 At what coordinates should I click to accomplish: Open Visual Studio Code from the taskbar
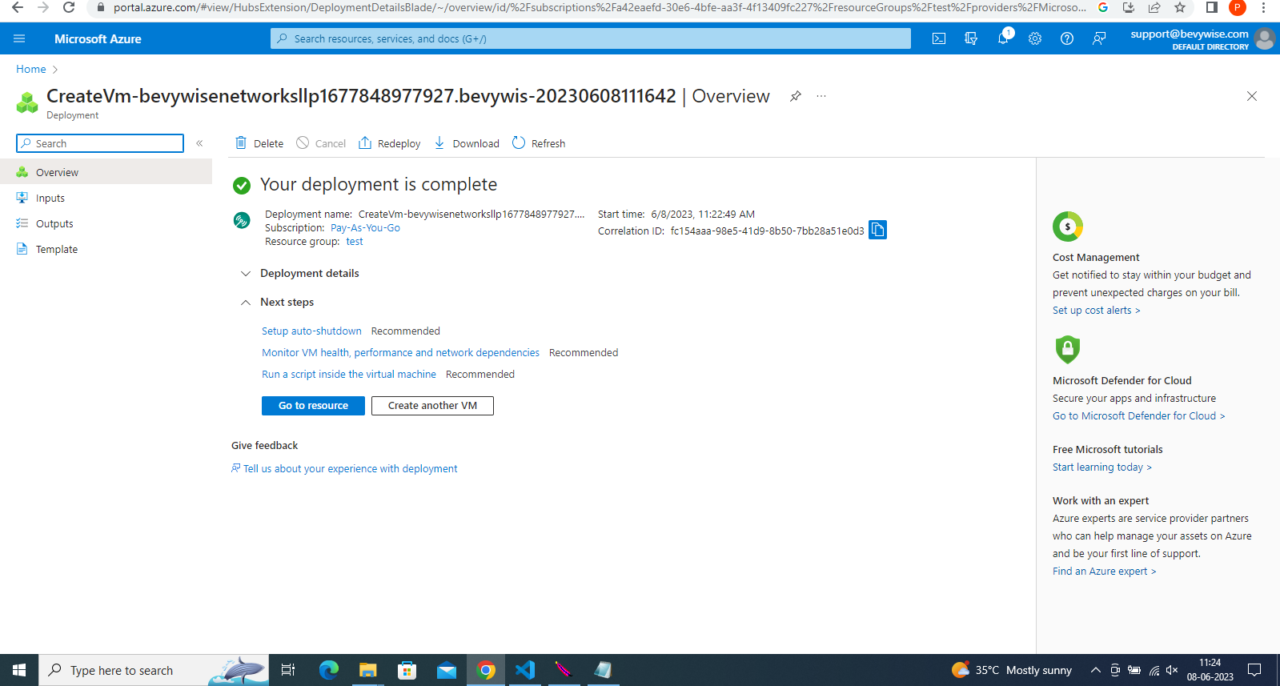525,670
